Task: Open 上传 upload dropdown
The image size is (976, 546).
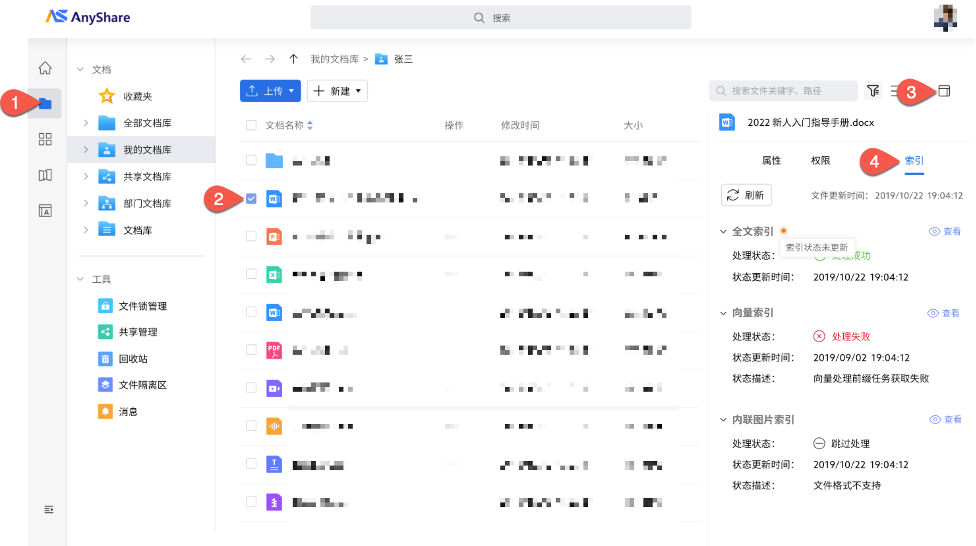Action: pyautogui.click(x=270, y=91)
